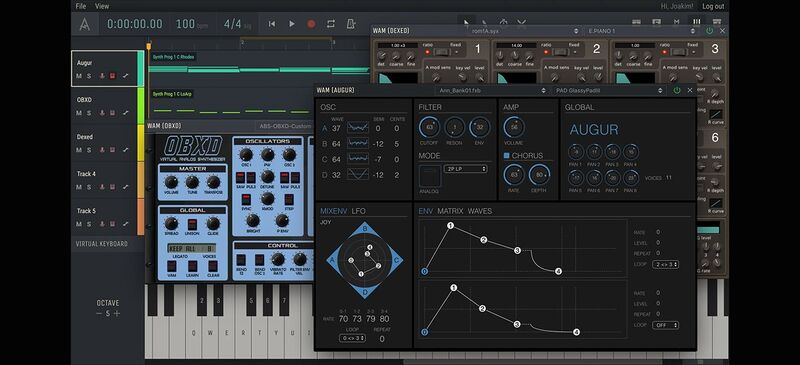This screenshot has width=800, height=365.
Task: Click the oscillator B waveform thumbnail
Action: (x=358, y=143)
